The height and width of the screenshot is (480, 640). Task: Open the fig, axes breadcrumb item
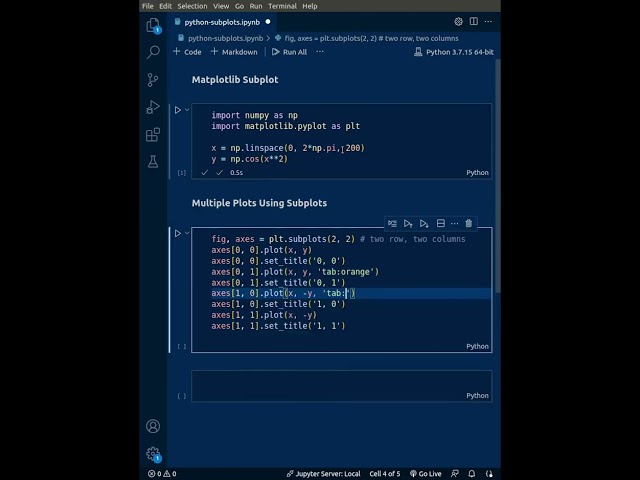point(367,38)
